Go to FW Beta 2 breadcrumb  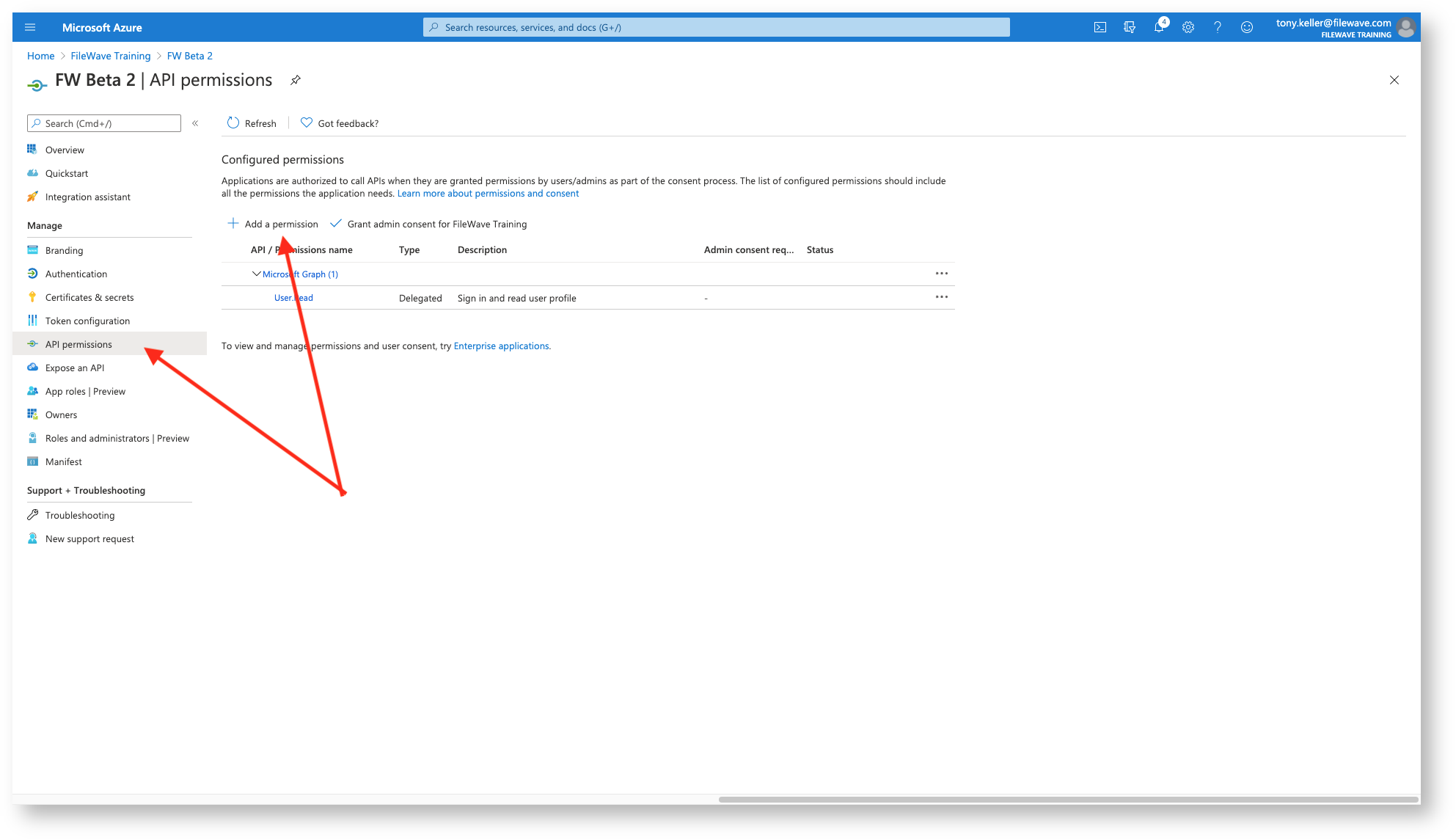tap(190, 56)
